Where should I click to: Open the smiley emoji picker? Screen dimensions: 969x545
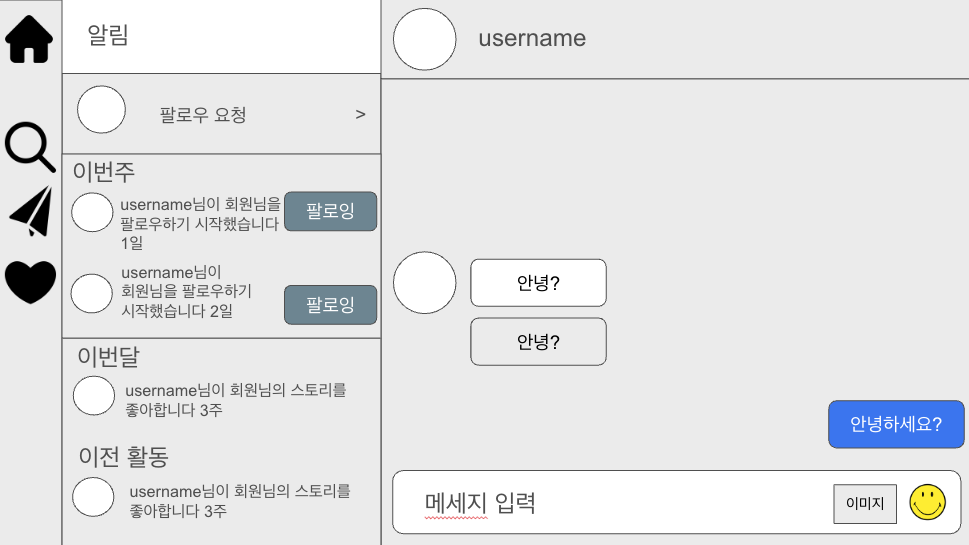tap(927, 502)
